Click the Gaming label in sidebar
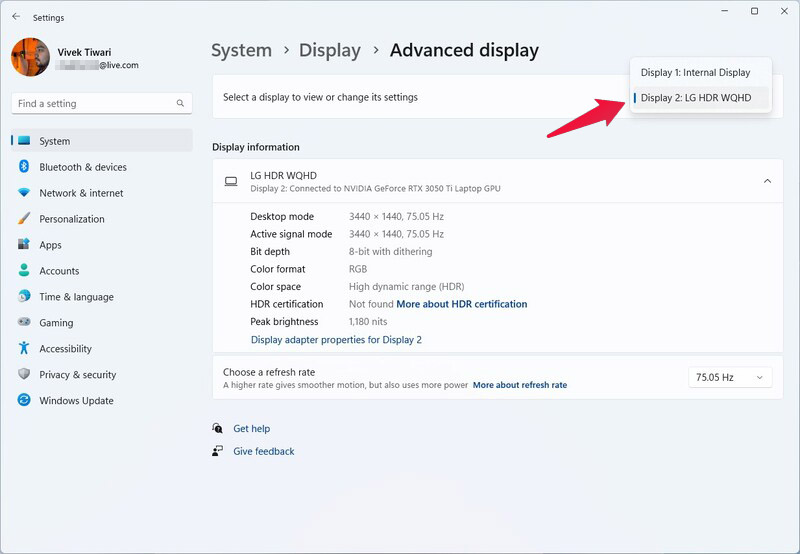 (56, 323)
